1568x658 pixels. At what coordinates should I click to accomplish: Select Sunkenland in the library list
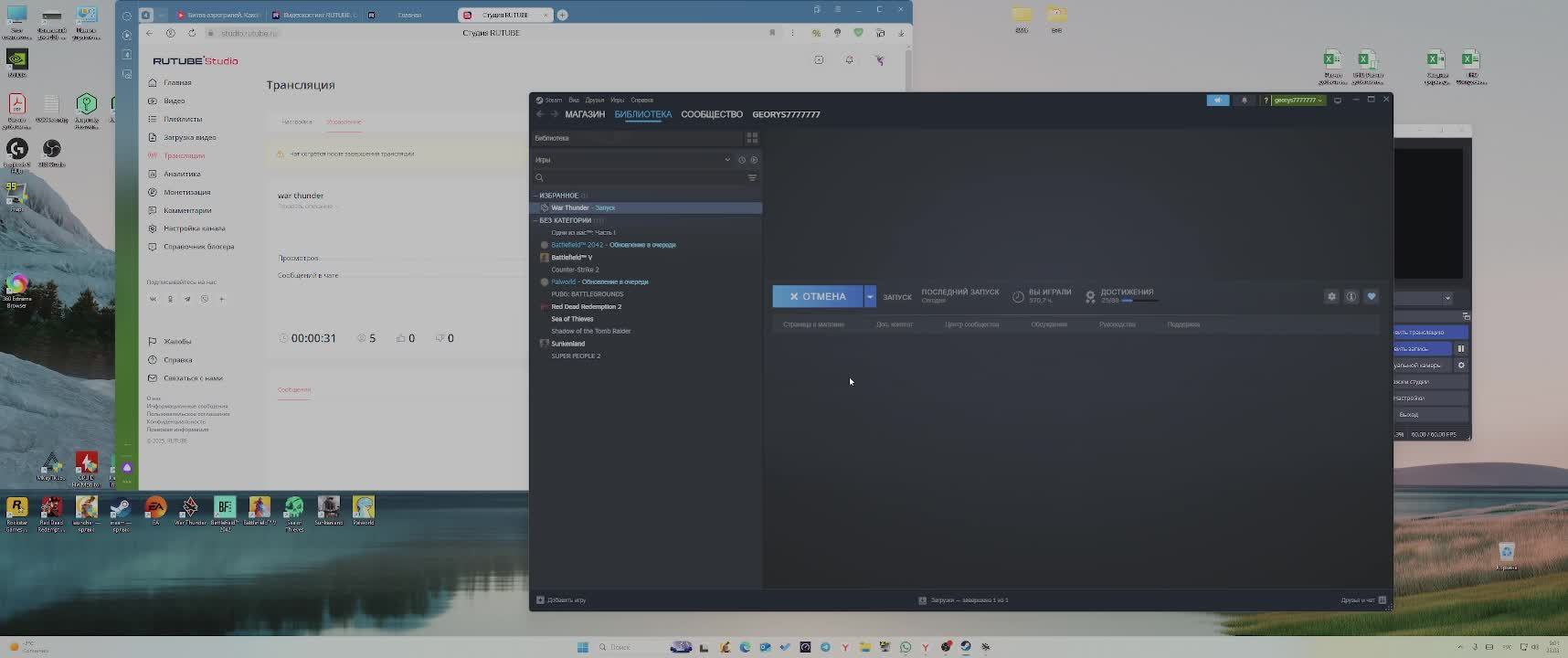tap(646, 344)
